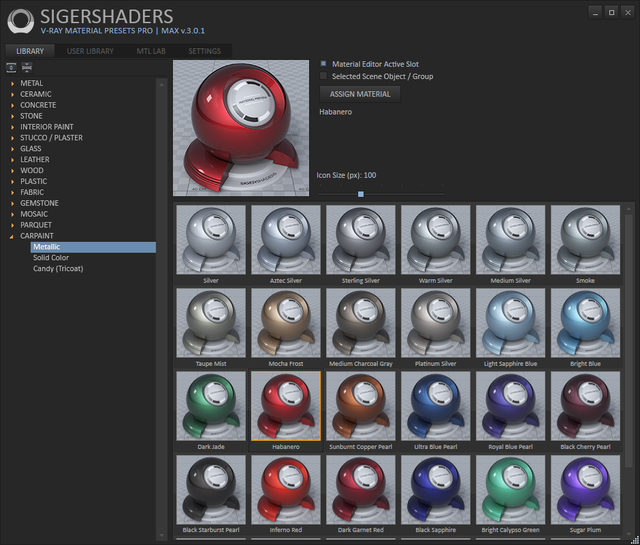640x545 pixels.
Task: Select the Sugar Plum preset
Action: [x=585, y=489]
